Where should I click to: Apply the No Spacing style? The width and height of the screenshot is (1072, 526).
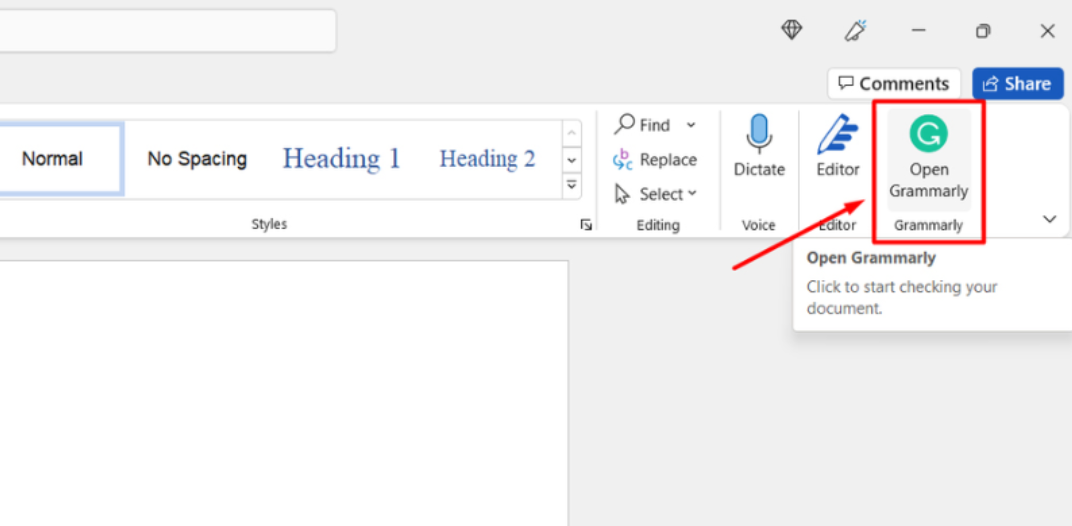click(197, 159)
